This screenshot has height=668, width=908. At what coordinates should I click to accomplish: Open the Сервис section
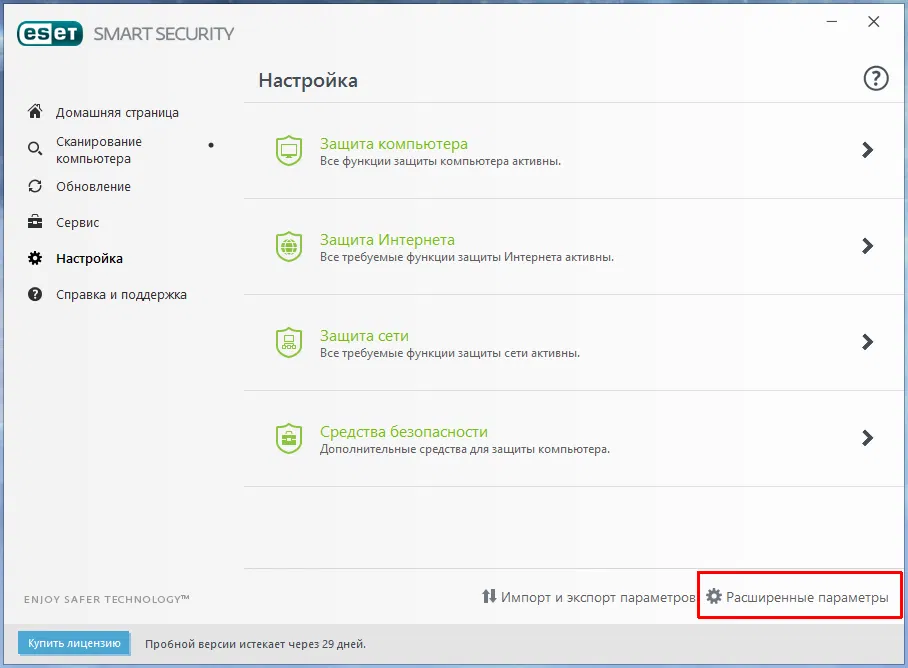coord(78,222)
